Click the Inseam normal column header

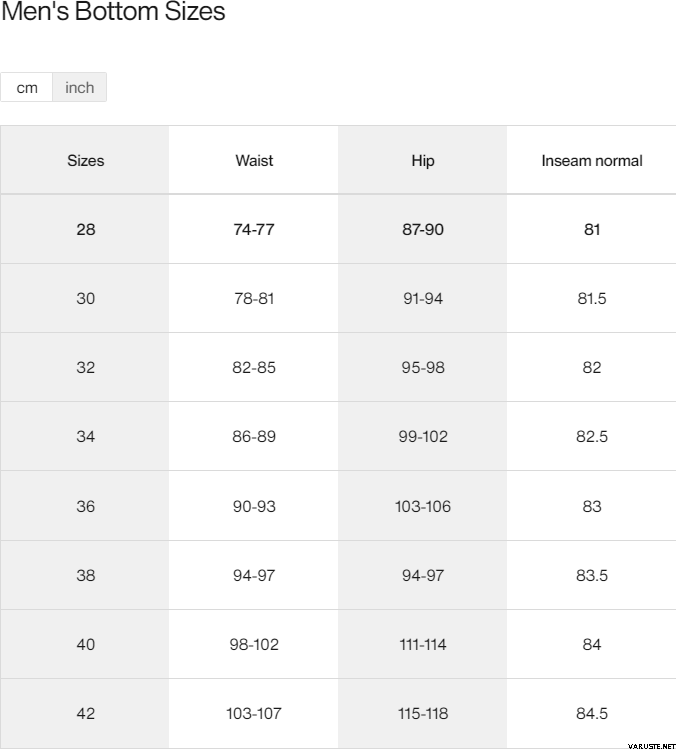592,160
